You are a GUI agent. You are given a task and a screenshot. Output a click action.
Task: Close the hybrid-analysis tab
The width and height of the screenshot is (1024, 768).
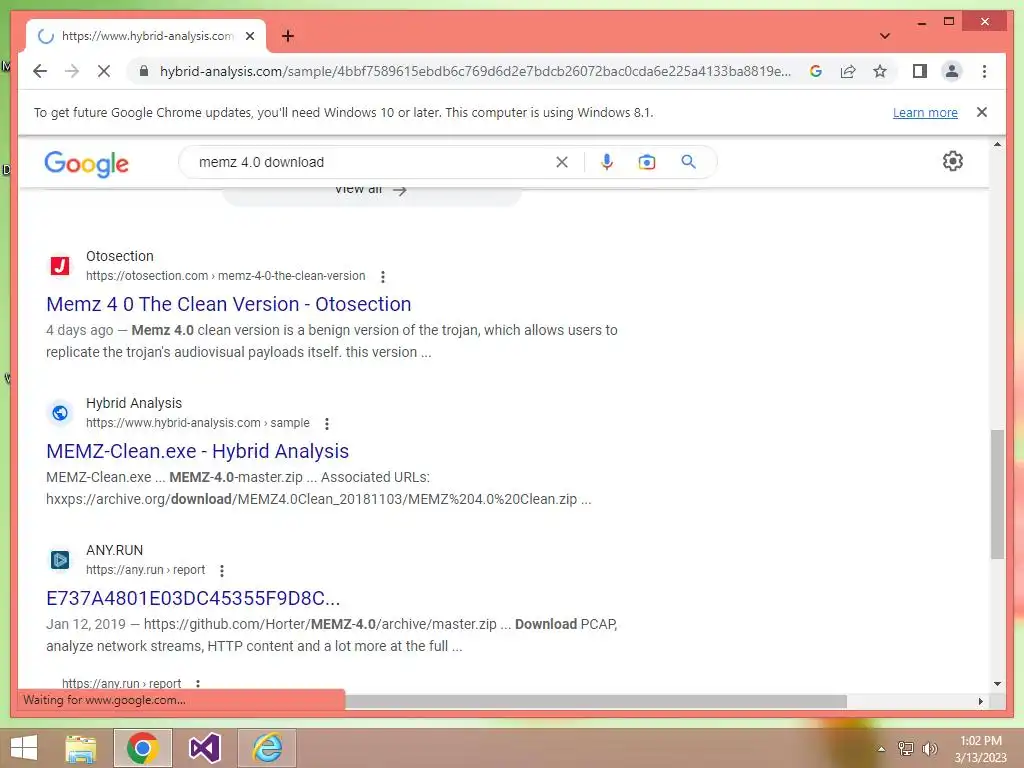point(249,36)
